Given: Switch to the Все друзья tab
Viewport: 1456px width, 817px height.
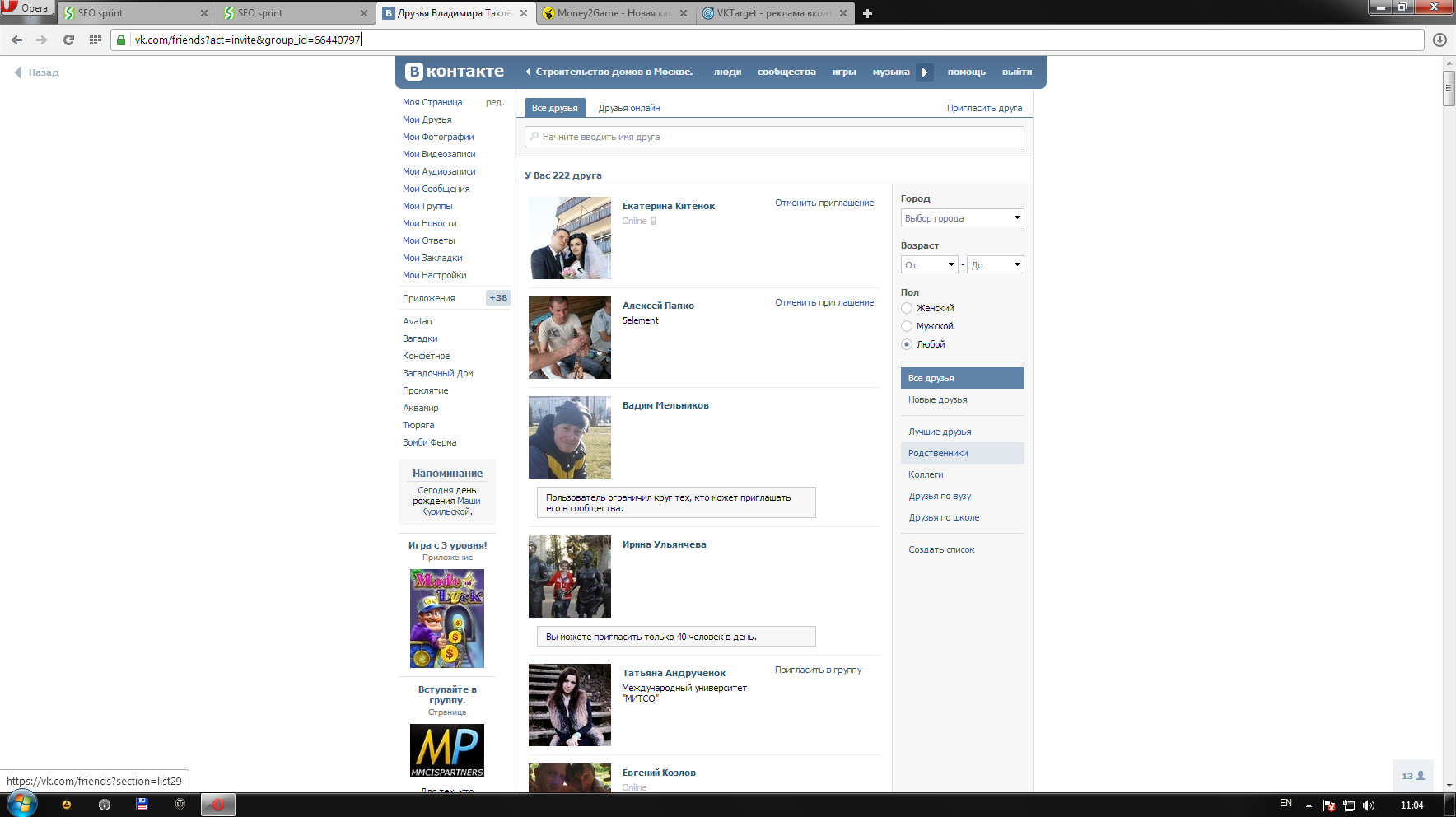Looking at the screenshot, I should coord(555,108).
